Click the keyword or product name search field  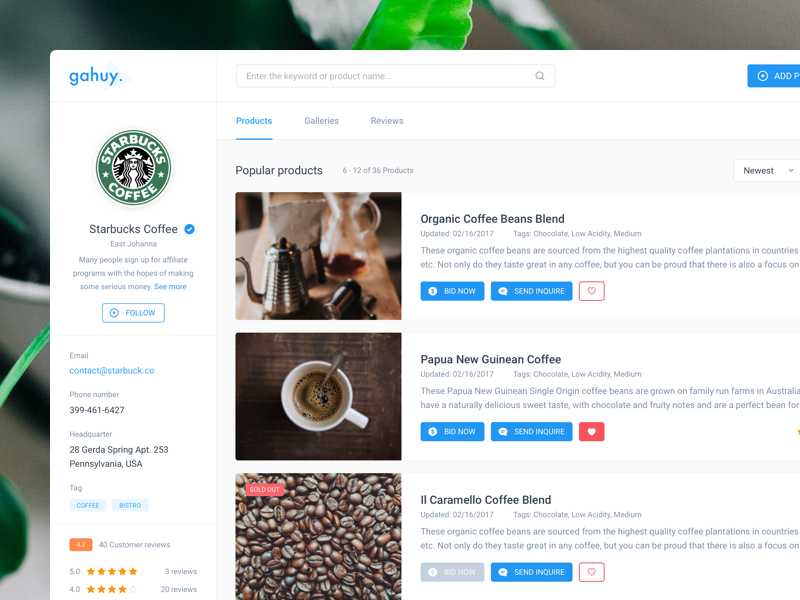tap(395, 76)
